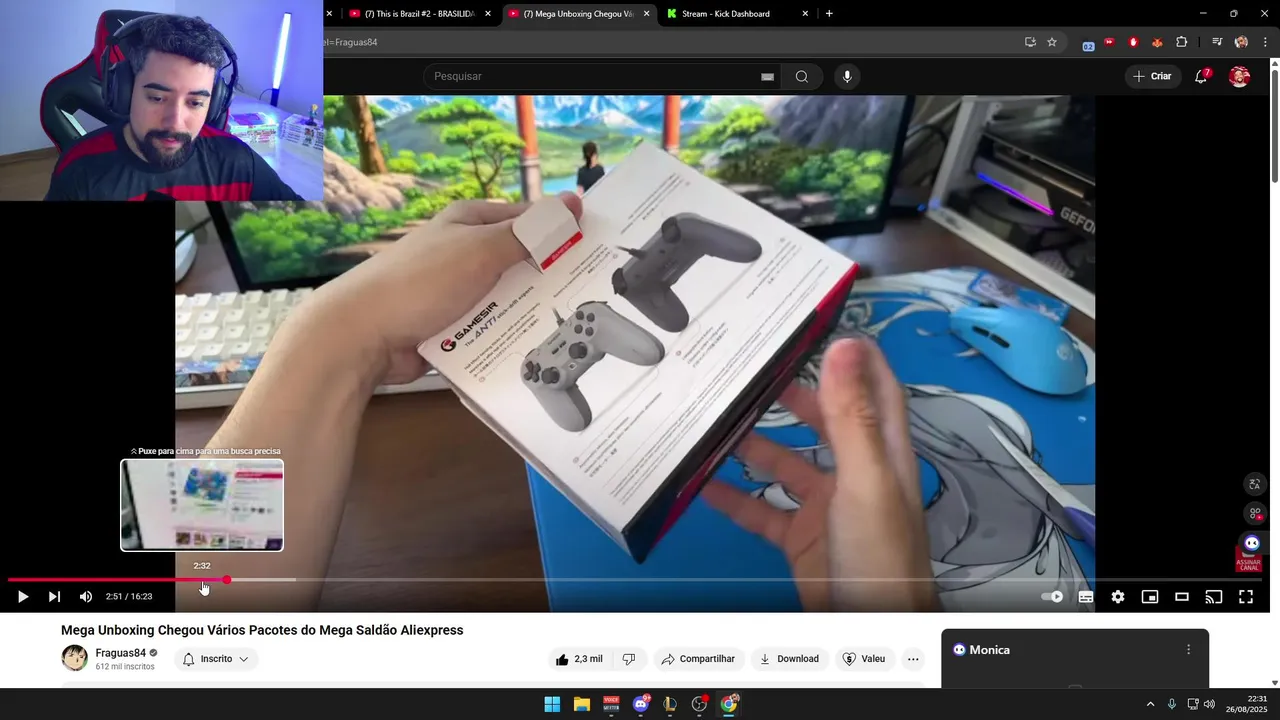Open the MetaMask fox extension
1280x720 pixels.
click(1157, 42)
